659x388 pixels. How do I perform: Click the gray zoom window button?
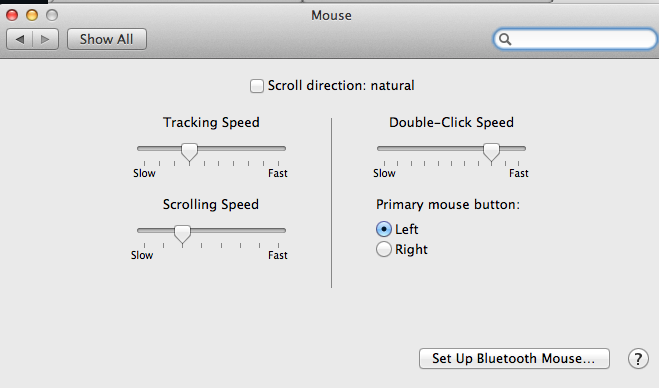click(x=52, y=16)
